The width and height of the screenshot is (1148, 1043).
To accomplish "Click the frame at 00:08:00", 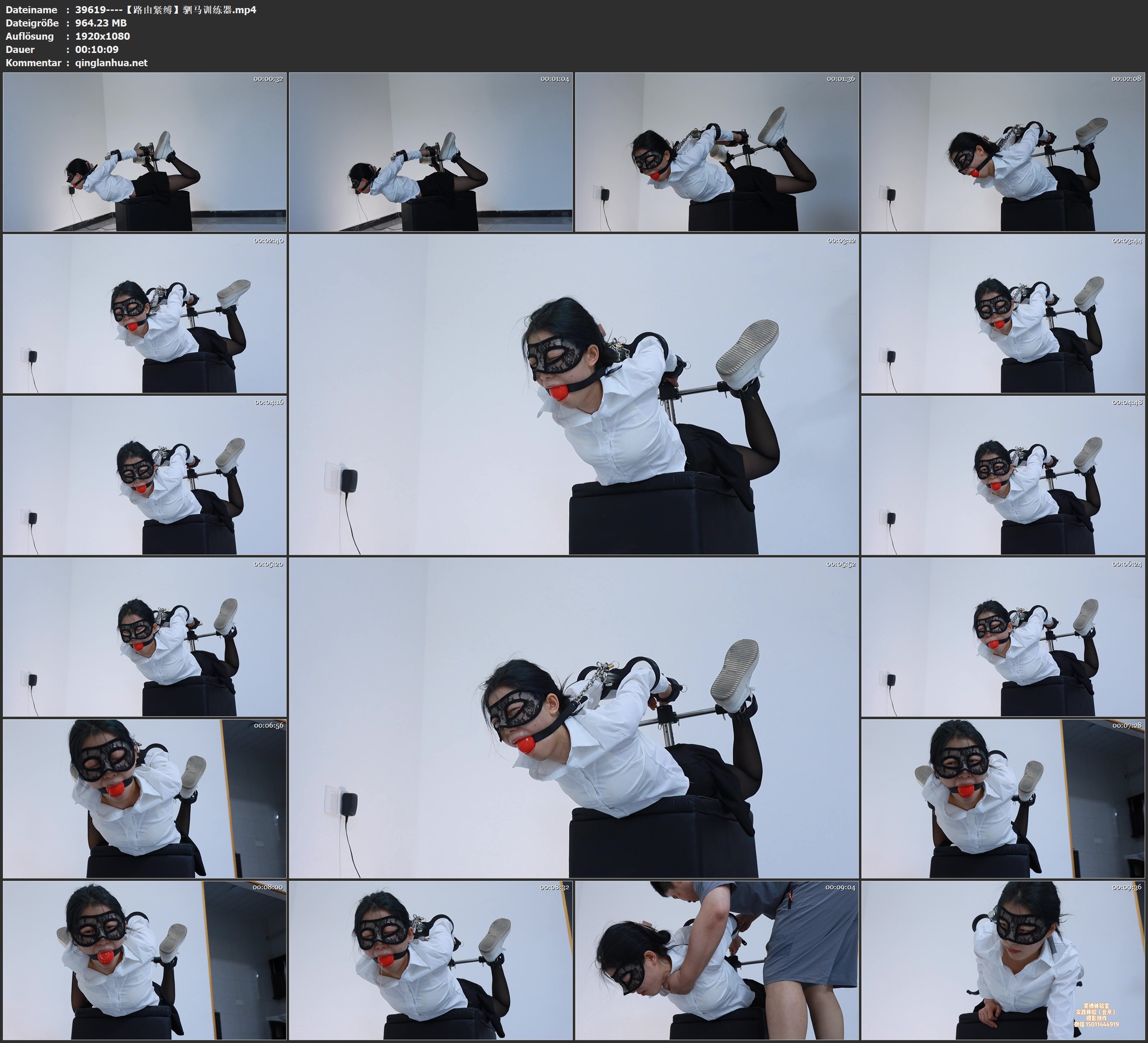I will 145,960.
